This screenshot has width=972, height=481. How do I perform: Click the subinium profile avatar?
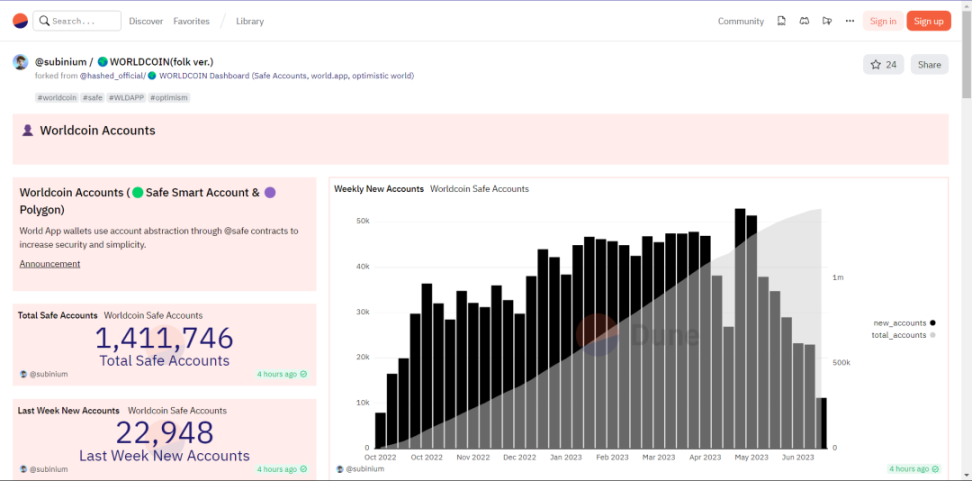pos(20,62)
